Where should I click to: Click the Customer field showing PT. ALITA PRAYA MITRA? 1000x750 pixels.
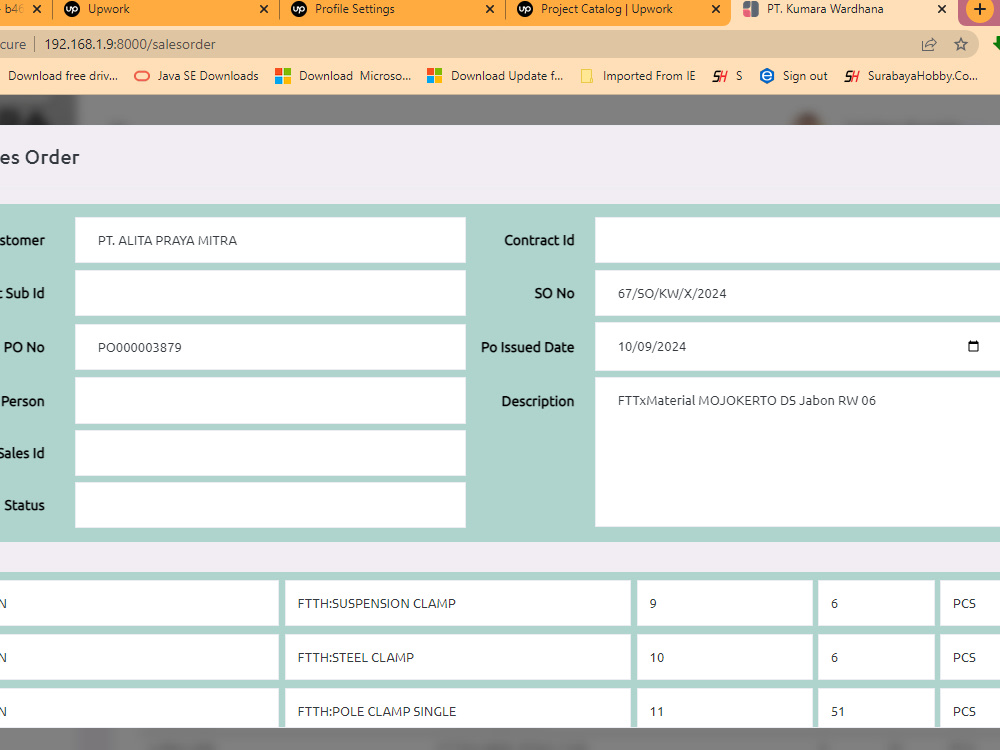(270, 240)
